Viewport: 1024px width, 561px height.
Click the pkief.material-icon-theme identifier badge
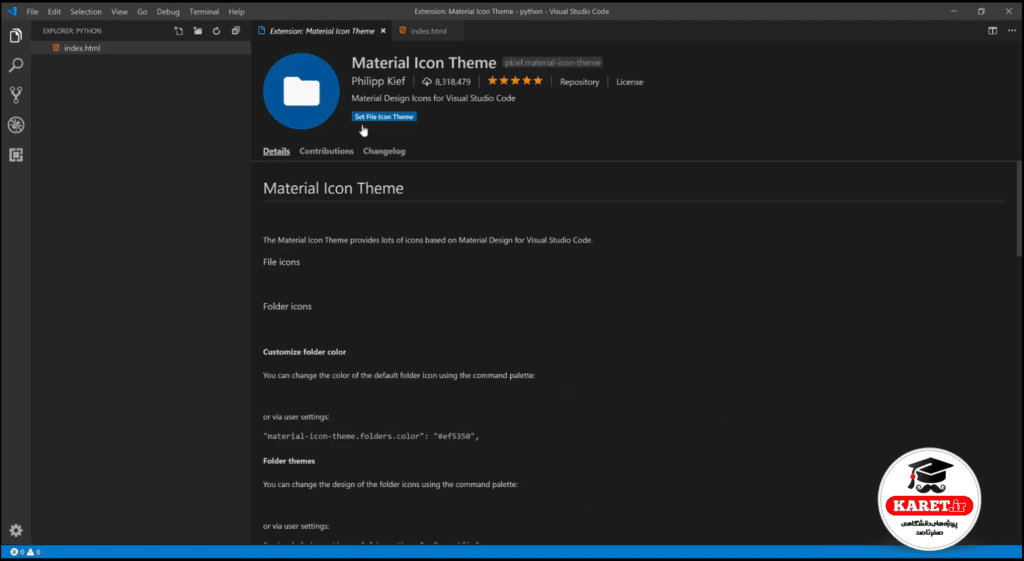[x=552, y=63]
